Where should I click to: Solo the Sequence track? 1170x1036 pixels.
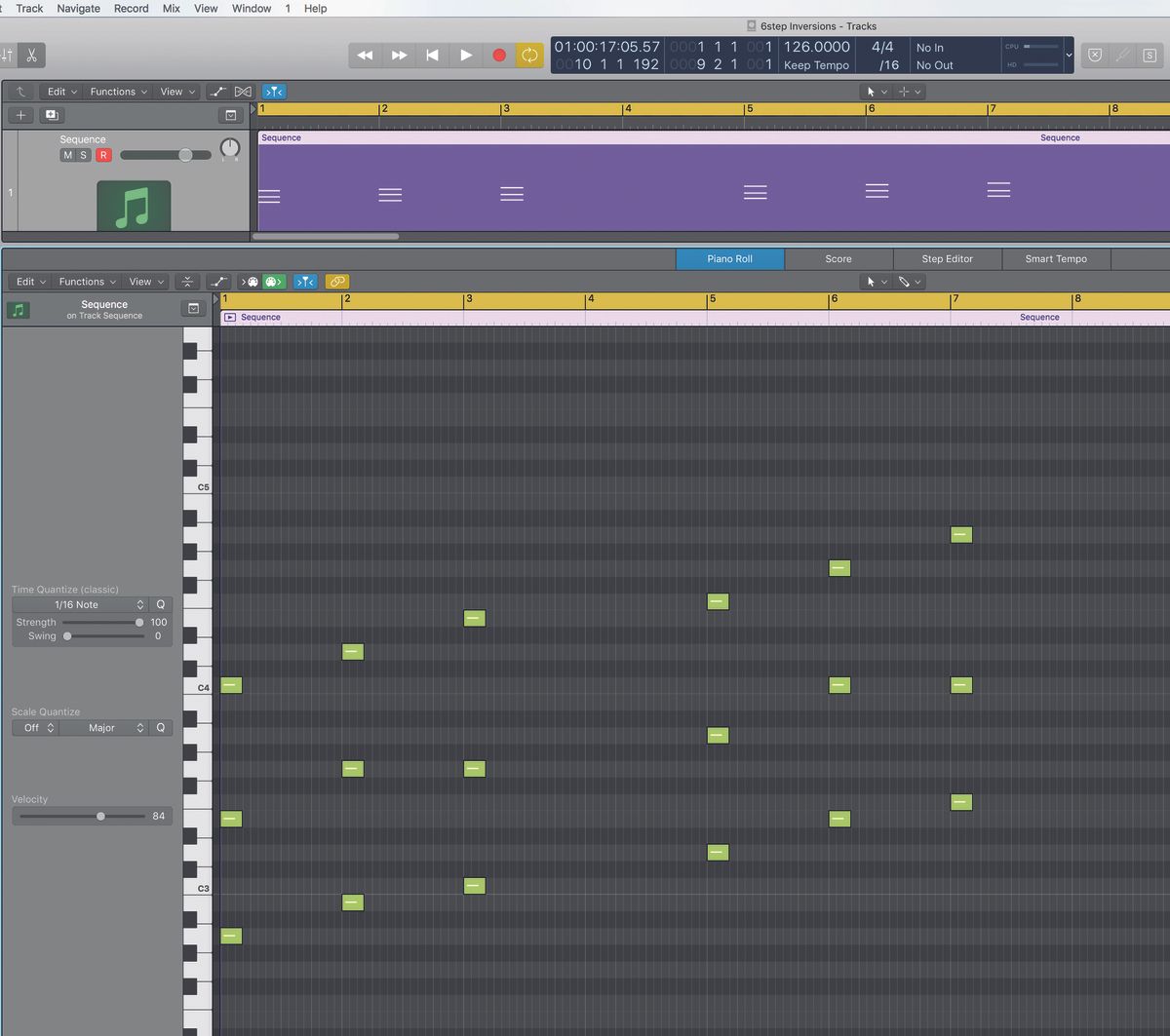(x=83, y=154)
